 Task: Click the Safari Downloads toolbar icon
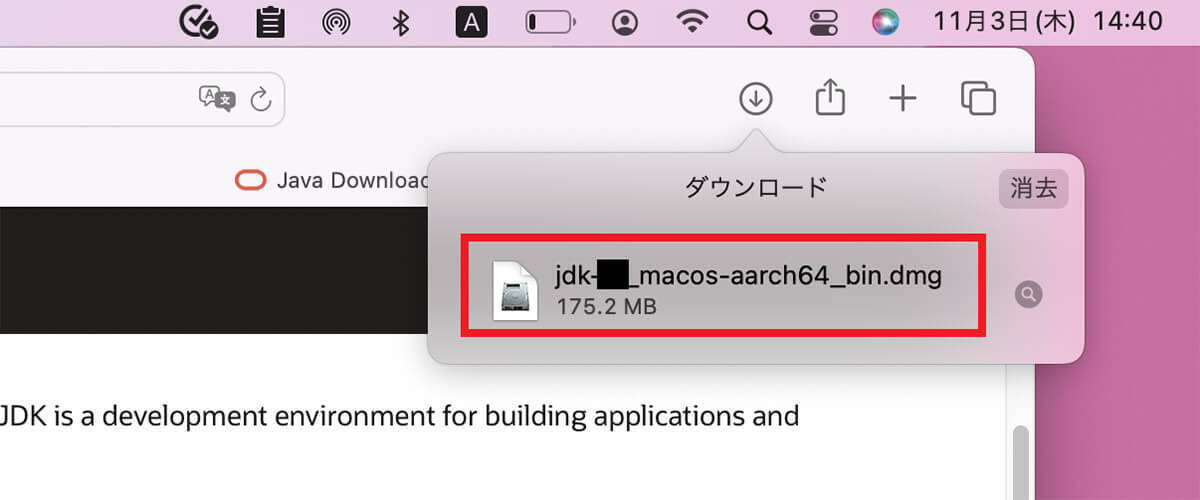(756, 98)
